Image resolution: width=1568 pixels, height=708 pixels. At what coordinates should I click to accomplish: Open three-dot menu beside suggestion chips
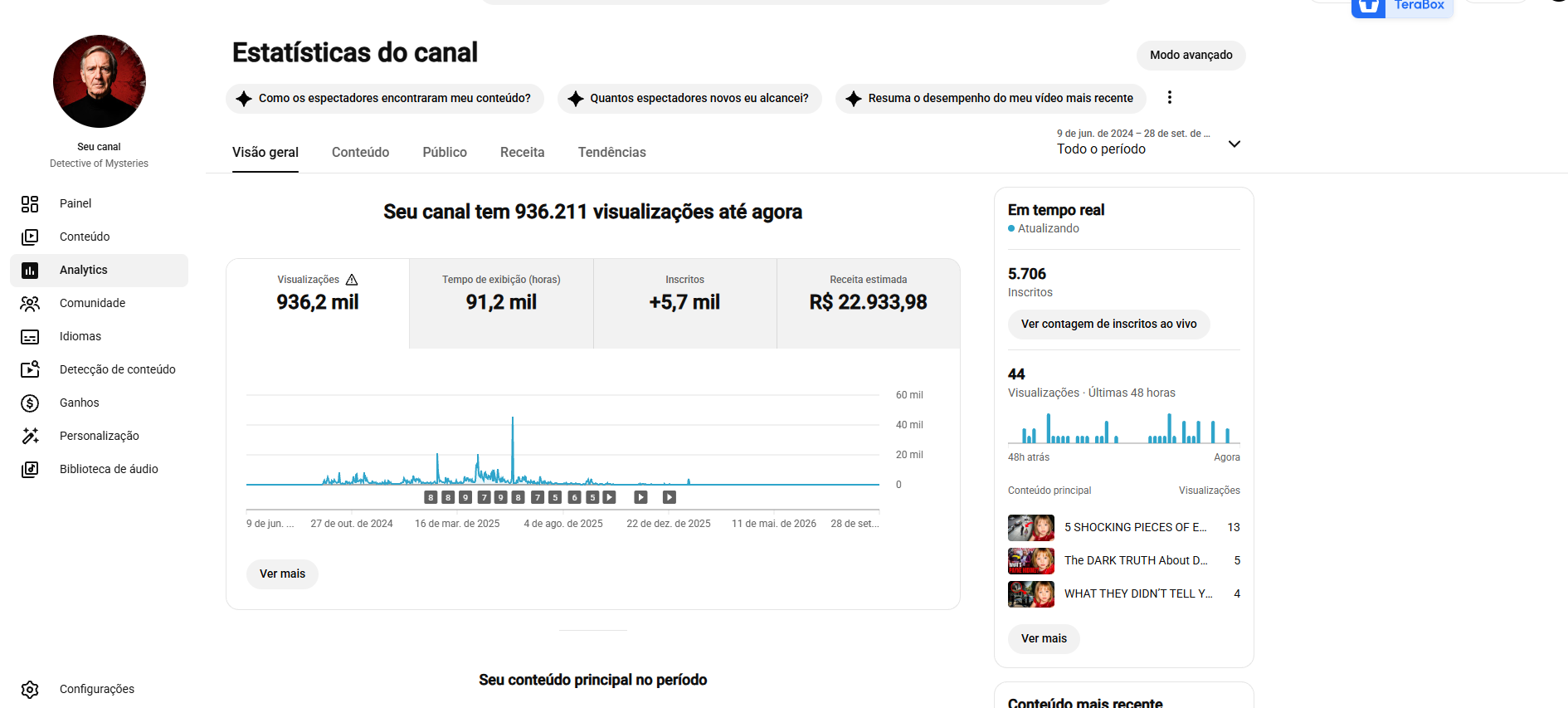tap(1170, 97)
